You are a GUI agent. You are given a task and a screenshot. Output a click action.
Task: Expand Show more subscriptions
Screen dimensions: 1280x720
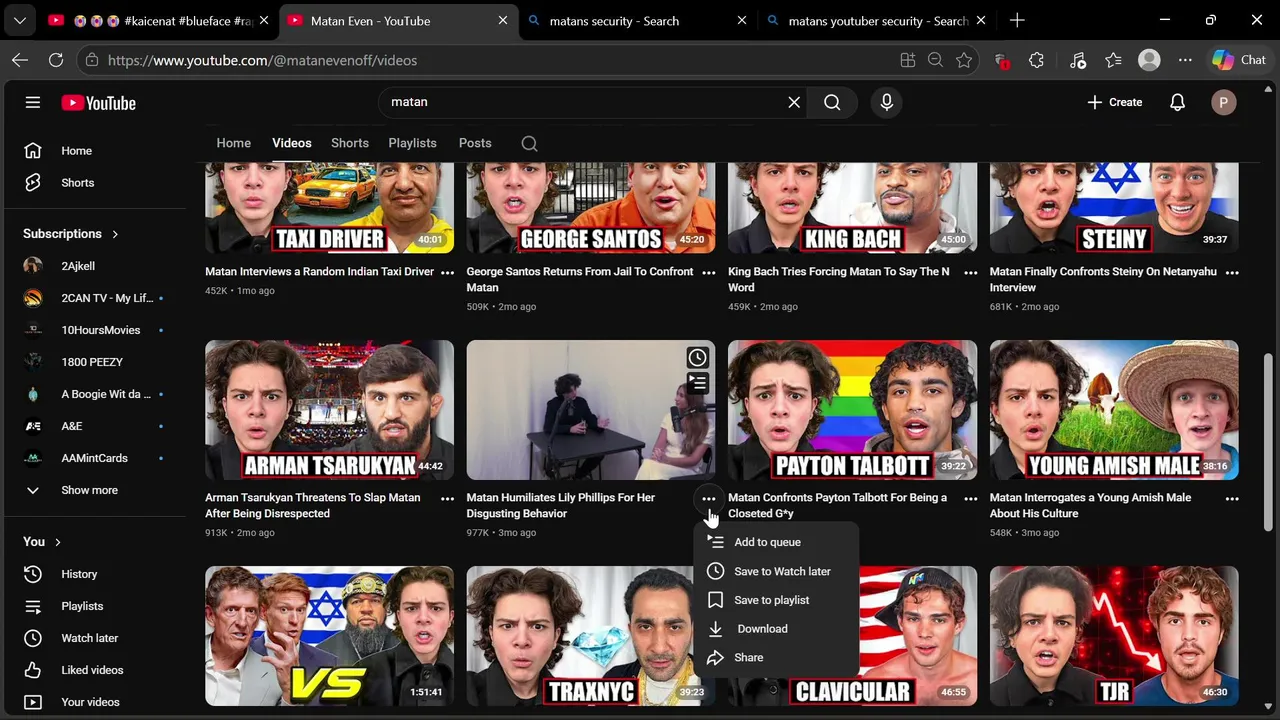(x=90, y=490)
